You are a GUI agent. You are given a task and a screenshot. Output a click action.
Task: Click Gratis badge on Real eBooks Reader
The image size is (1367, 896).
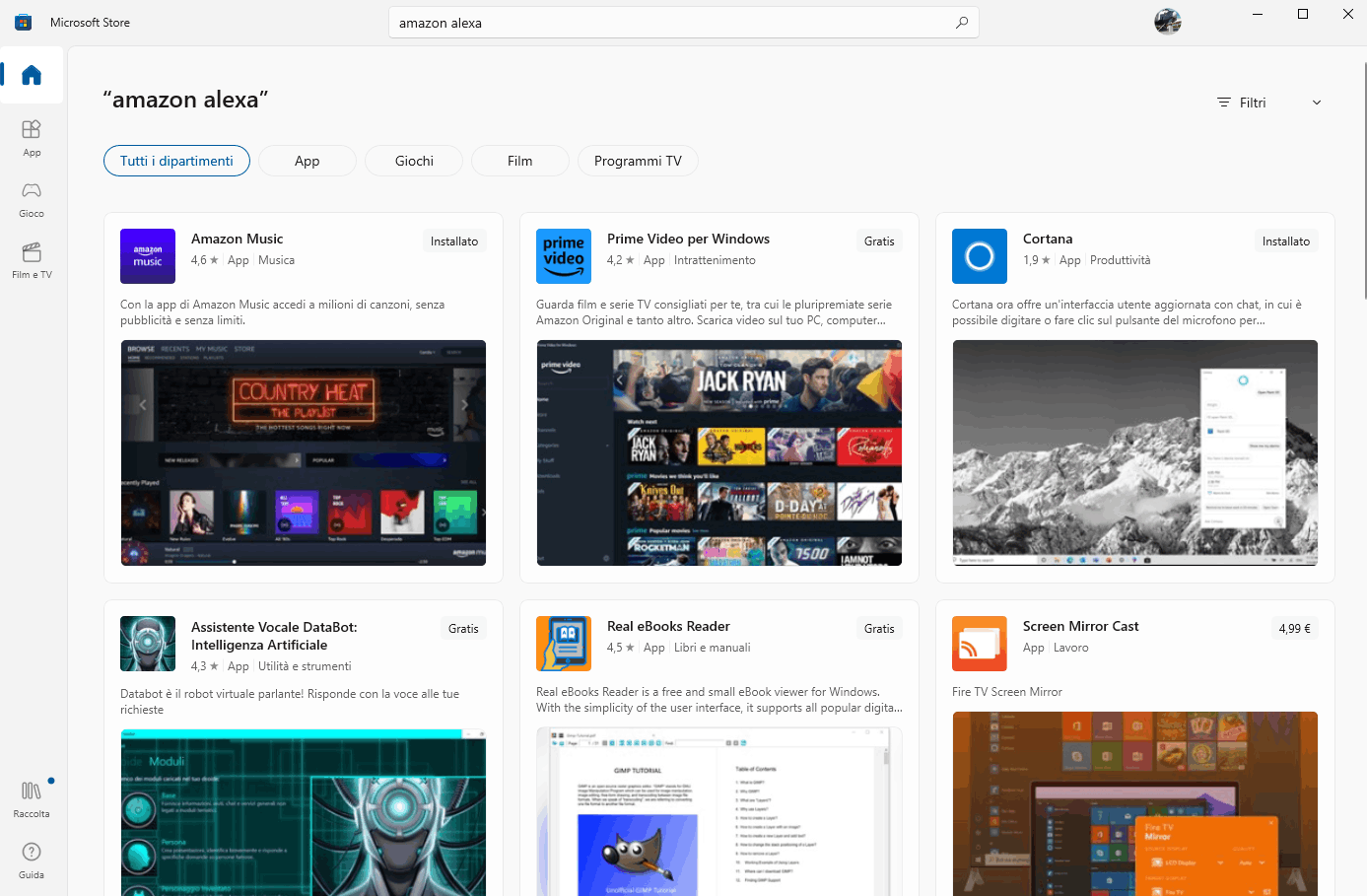pos(879,629)
